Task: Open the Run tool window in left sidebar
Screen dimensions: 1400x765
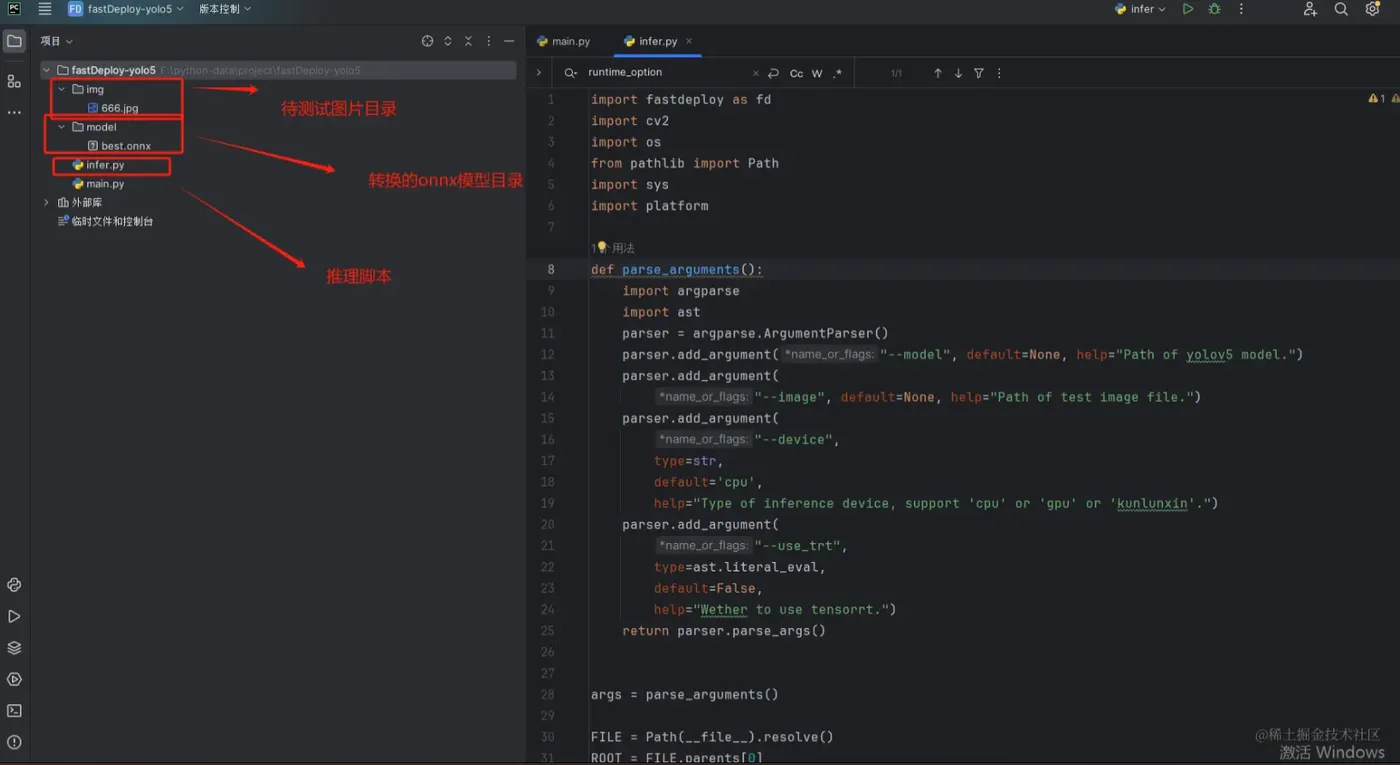Action: pos(14,616)
